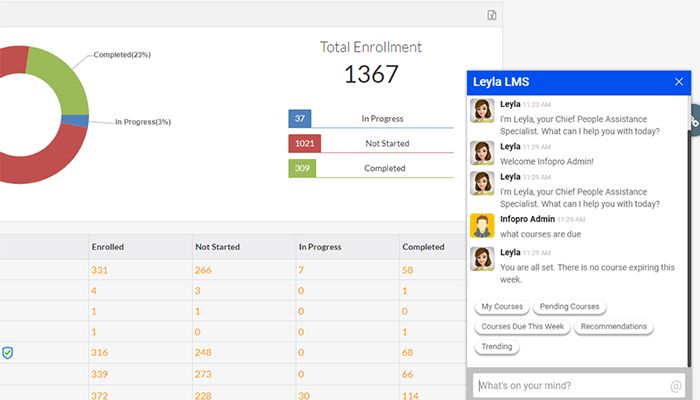Click Leyla's avatar on the 11:23 AM message

[484, 110]
